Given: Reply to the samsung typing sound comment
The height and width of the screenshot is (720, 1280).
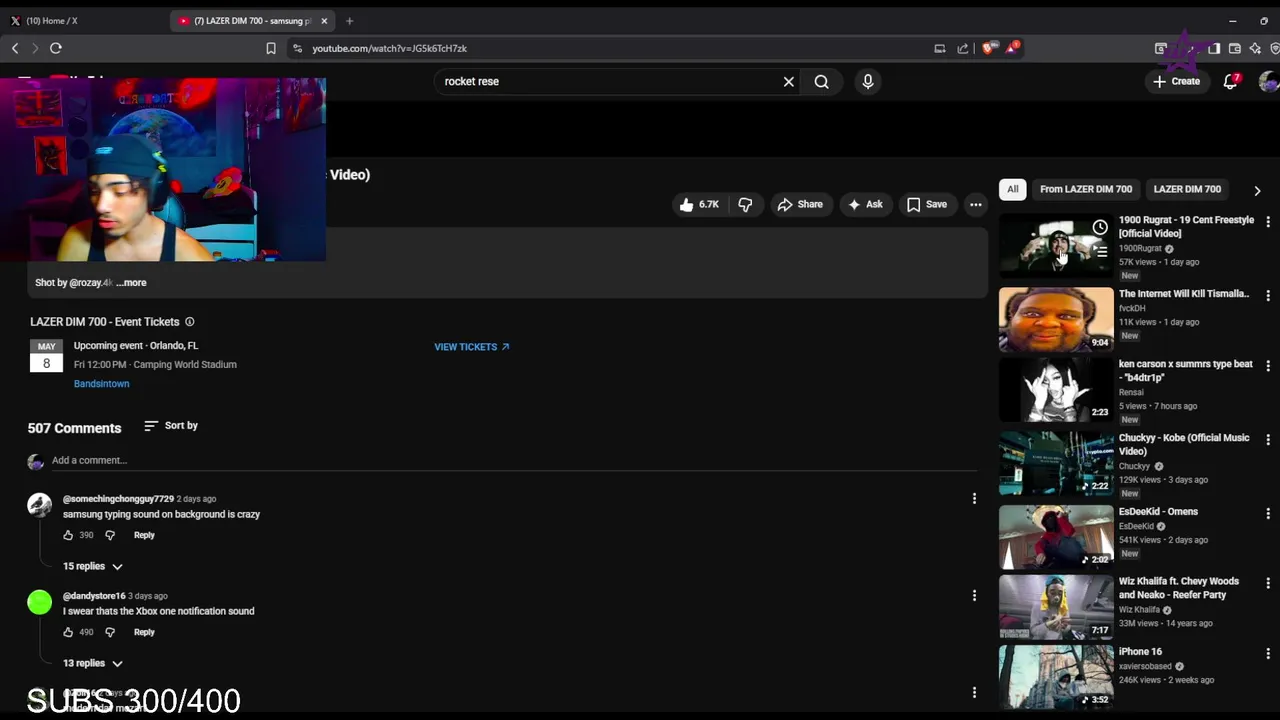Looking at the screenshot, I should tap(144, 535).
